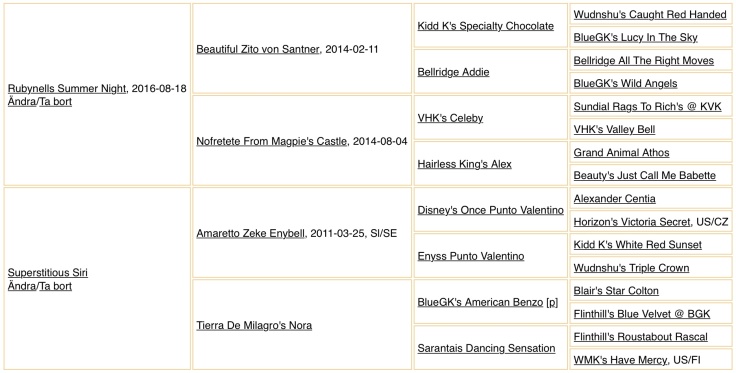Screen dimensions: 736x373
Task: Open Tierra De Milagro's Nora link
Action: pyautogui.click(x=254, y=325)
